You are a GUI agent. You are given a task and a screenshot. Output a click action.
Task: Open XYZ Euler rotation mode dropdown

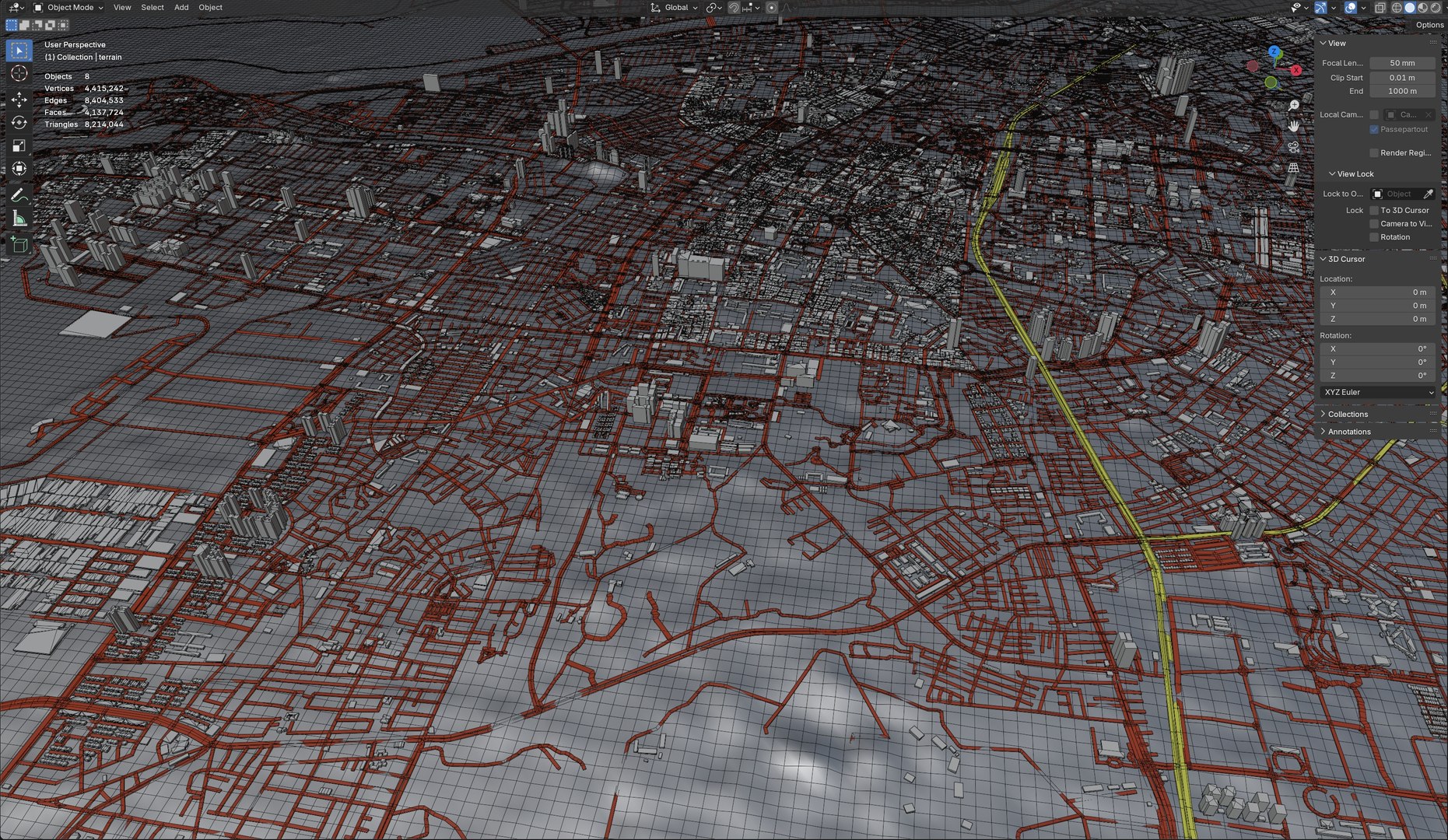1378,392
